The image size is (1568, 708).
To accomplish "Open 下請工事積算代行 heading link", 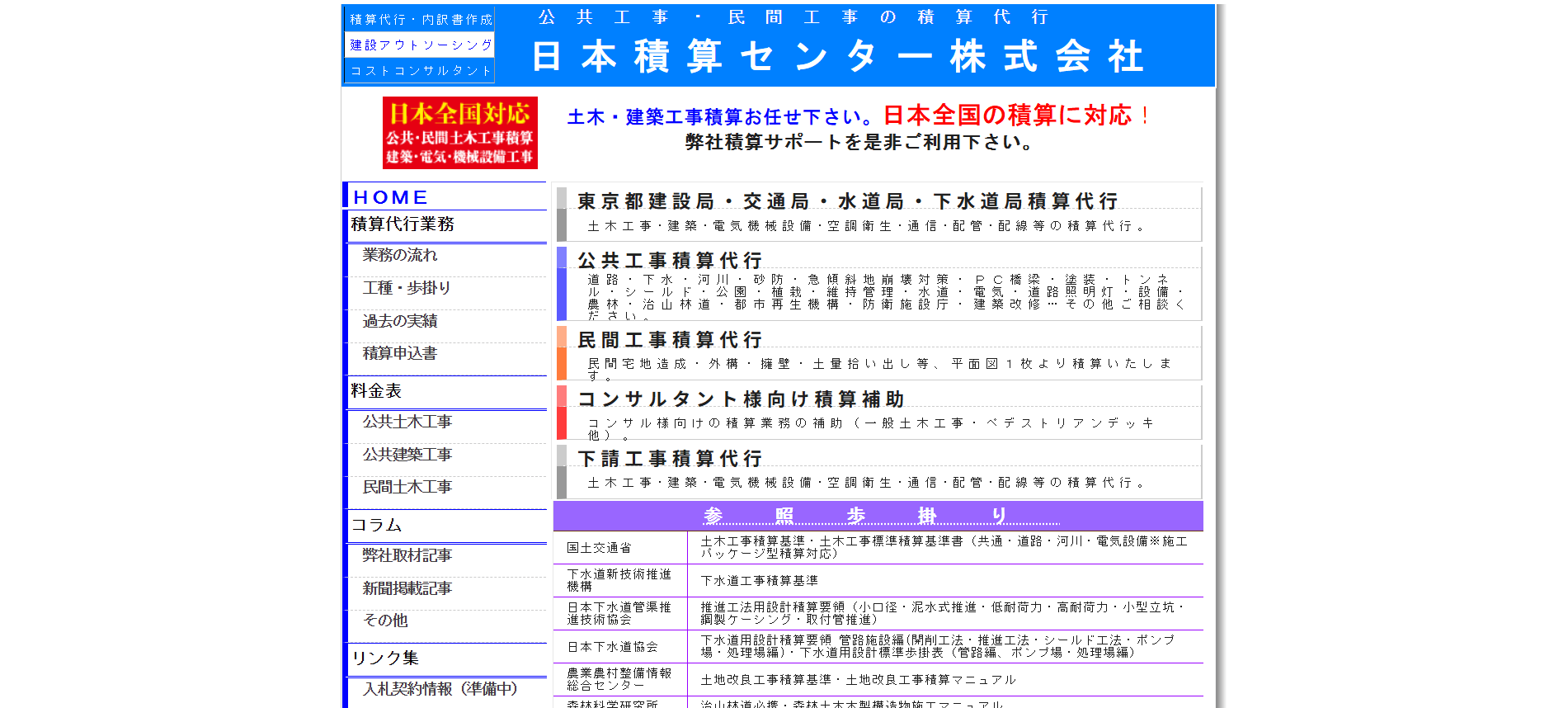I will (670, 458).
